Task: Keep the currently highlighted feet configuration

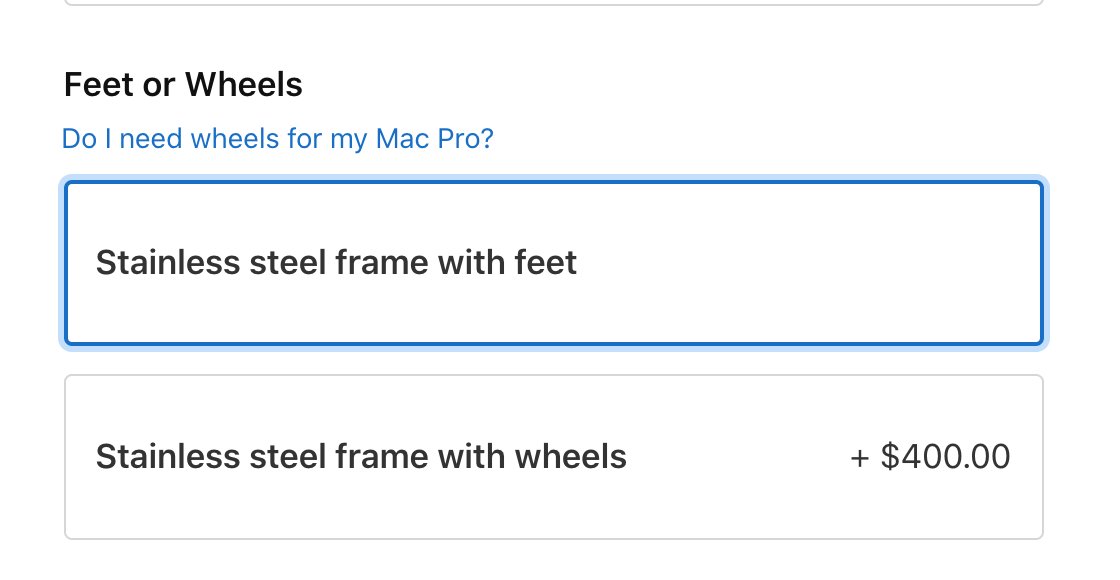Action: tap(554, 263)
